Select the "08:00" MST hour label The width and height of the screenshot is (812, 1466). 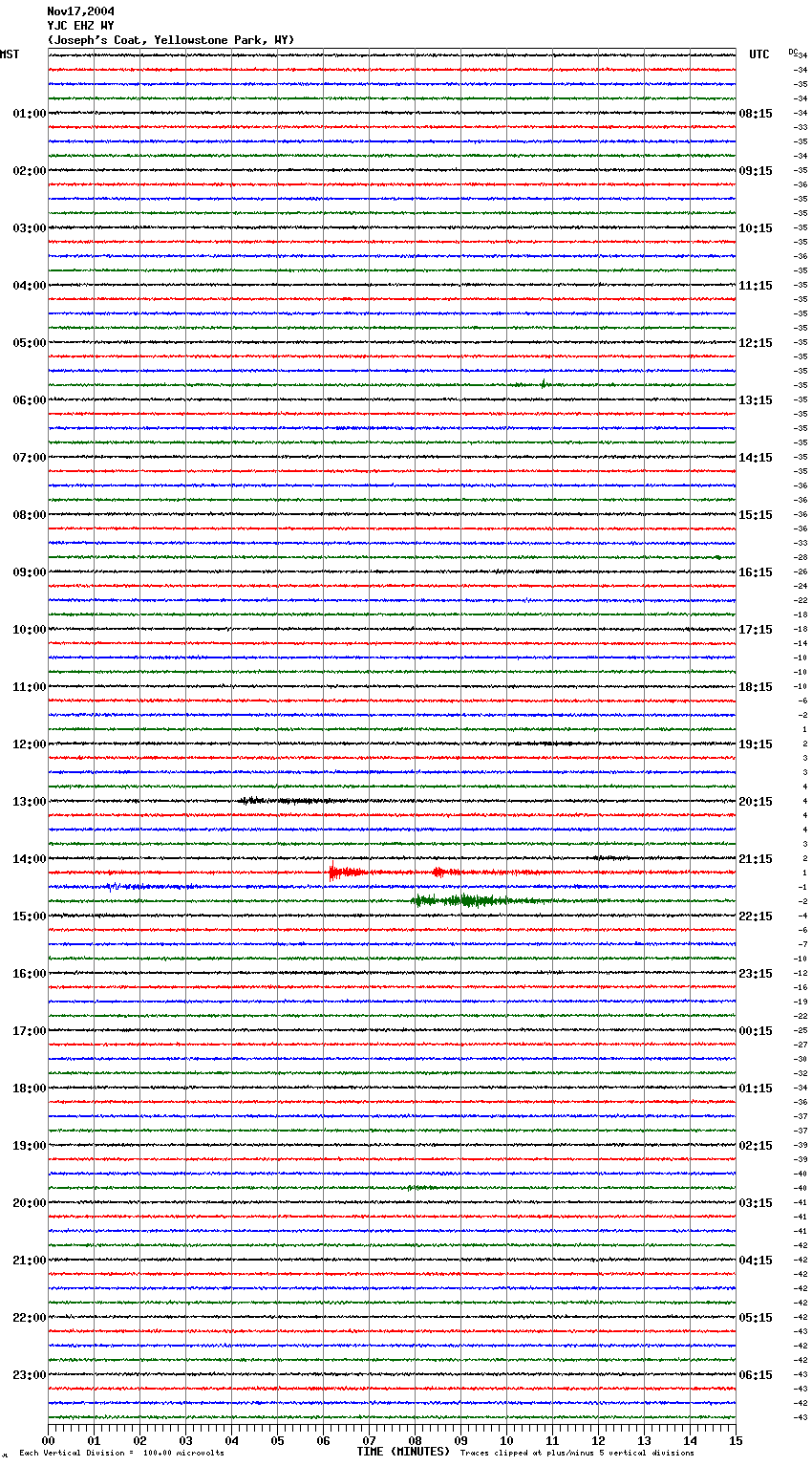[x=30, y=515]
